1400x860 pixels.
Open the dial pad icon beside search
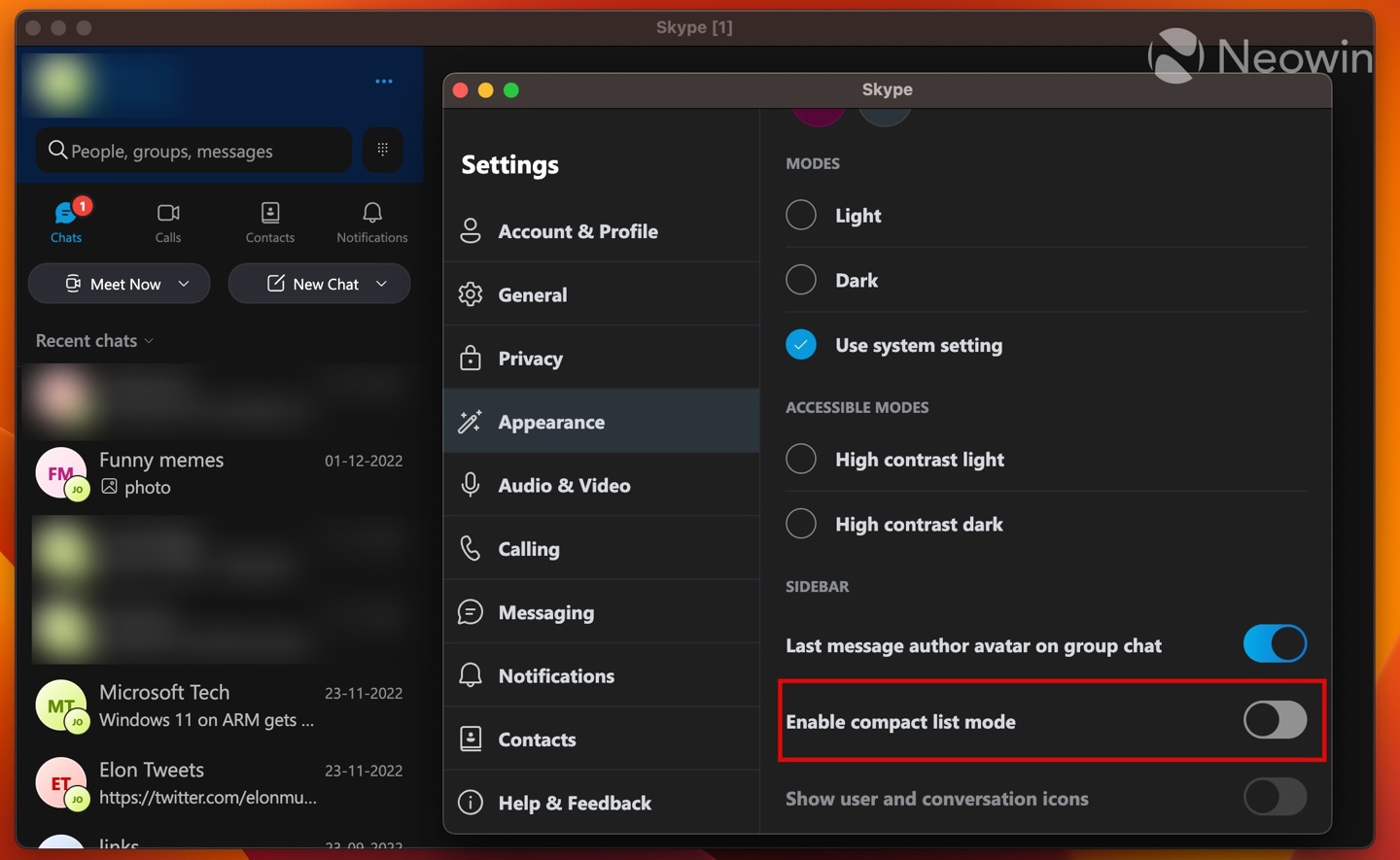pyautogui.click(x=382, y=150)
